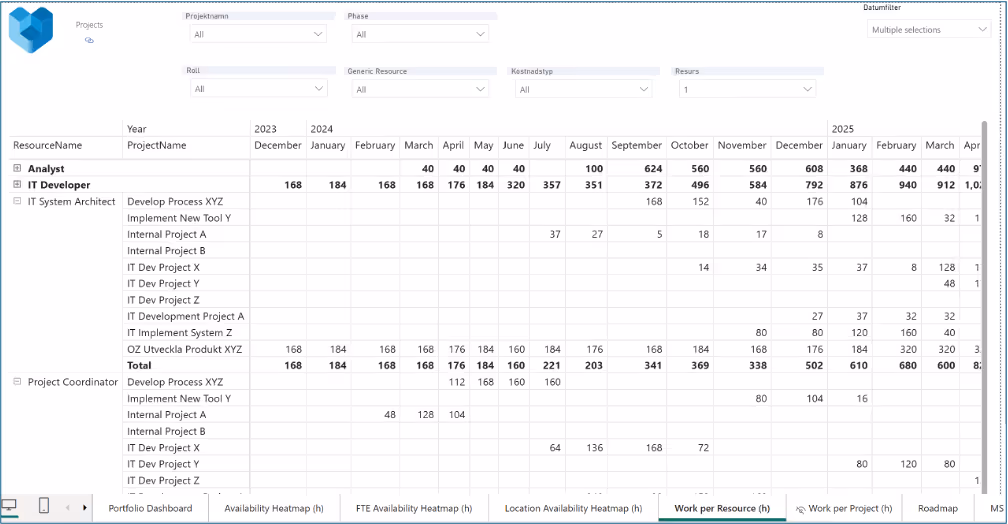Expand the IT Developer row

point(17,184)
